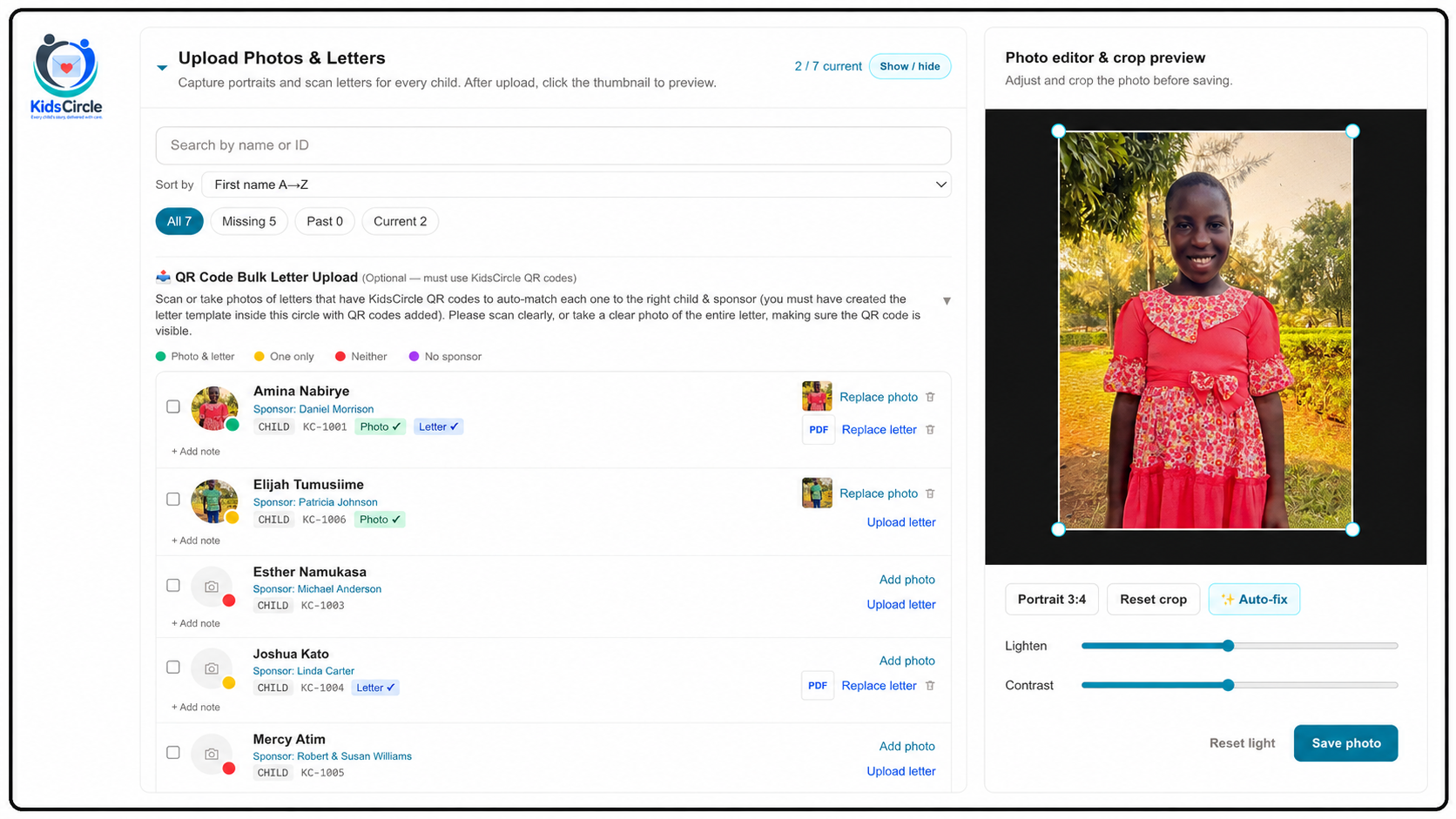The width and height of the screenshot is (1456, 819).
Task: Open the Sort by dropdown
Action: [x=576, y=185]
